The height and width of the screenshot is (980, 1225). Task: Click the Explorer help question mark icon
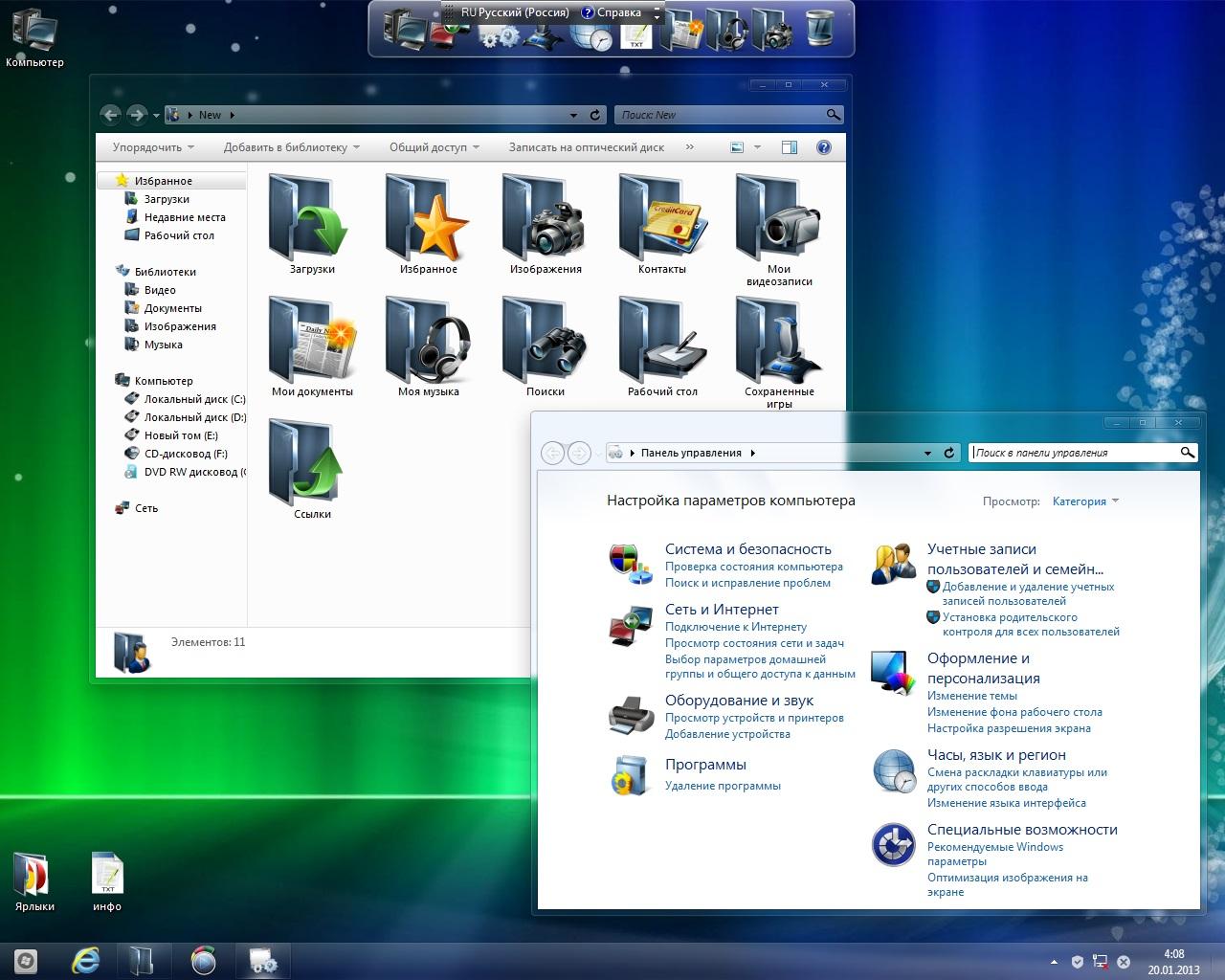coord(824,147)
